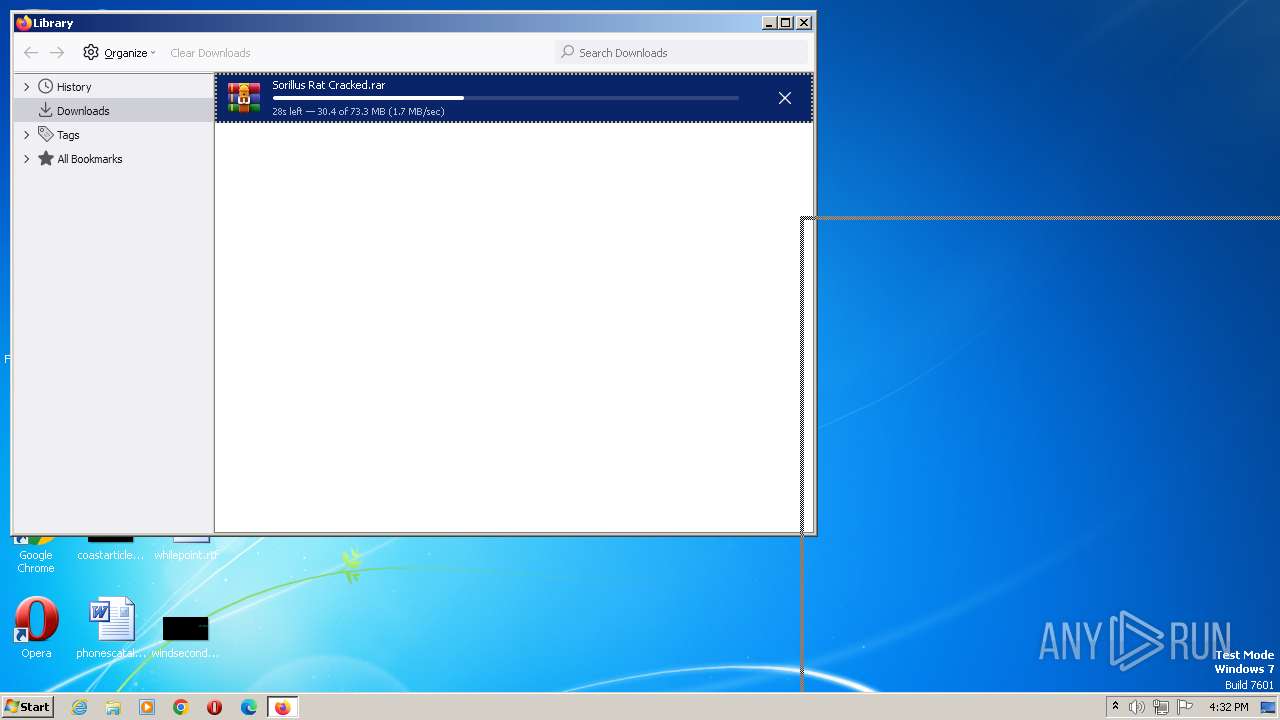Show hidden system tray icons
The height and width of the screenshot is (720, 1280).
click(1115, 707)
